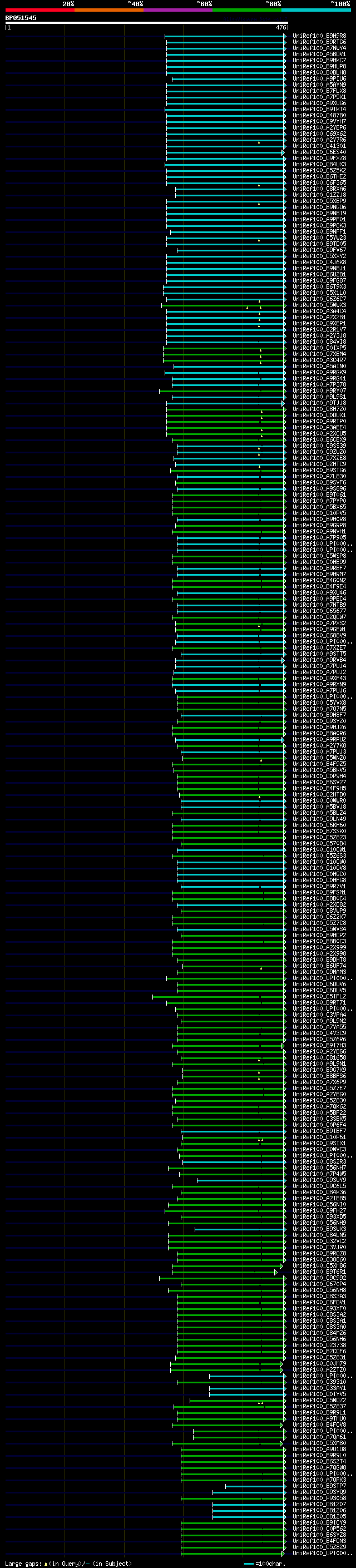
Task: Select hit UniRef100_B8B0C4
Action: point(319,898)
